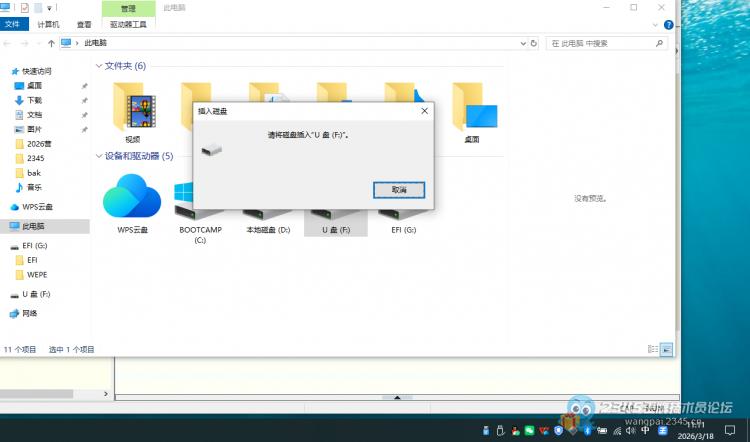Screen dimensions: 750x442
Task: Open the WeChat tray icon
Action: (x=529, y=431)
